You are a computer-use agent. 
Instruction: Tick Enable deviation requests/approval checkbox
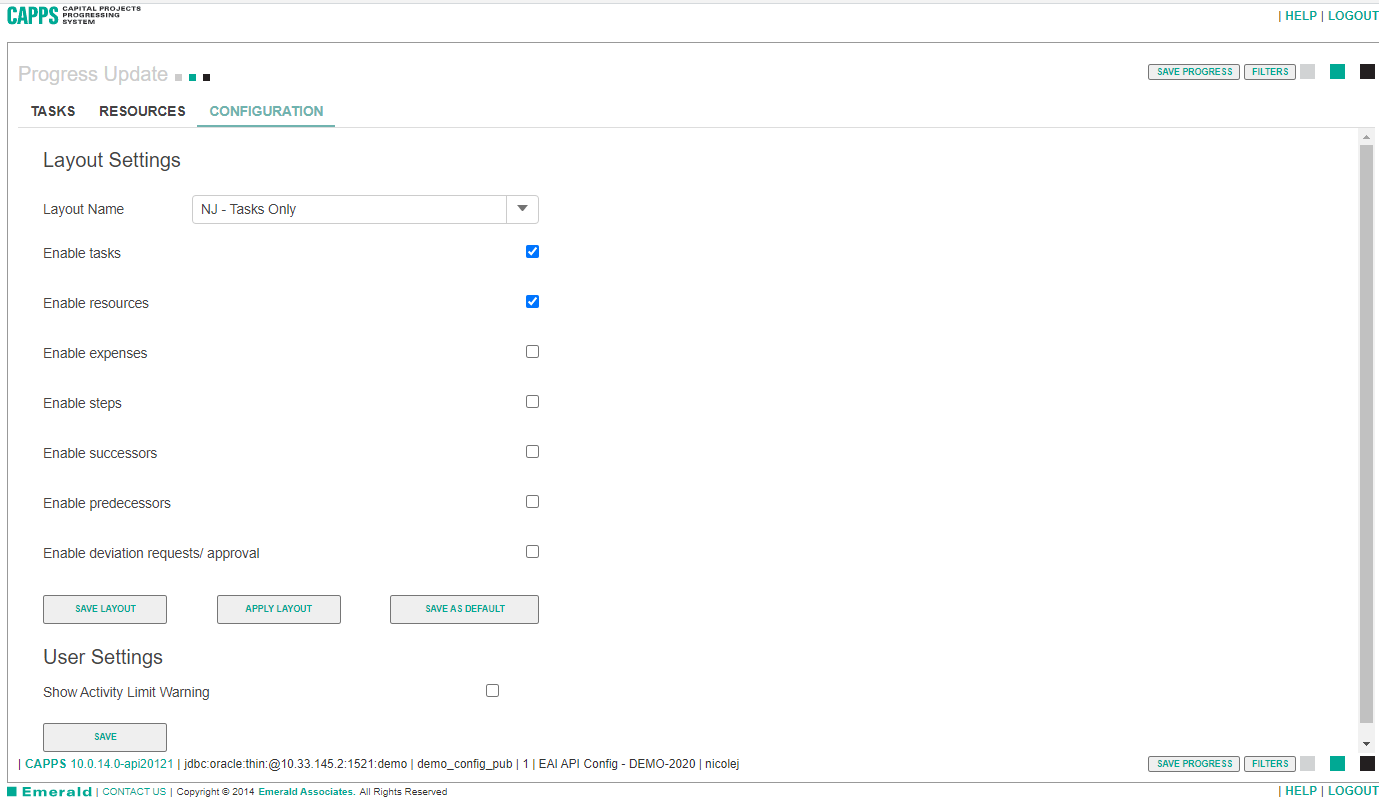[532, 552]
